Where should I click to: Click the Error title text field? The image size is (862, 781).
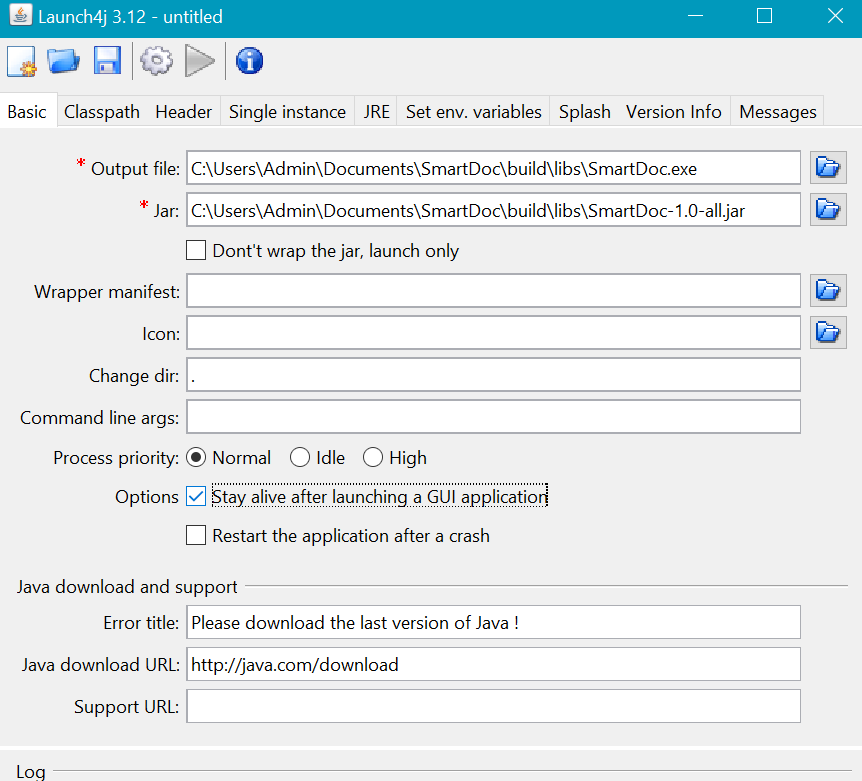tap(493, 622)
